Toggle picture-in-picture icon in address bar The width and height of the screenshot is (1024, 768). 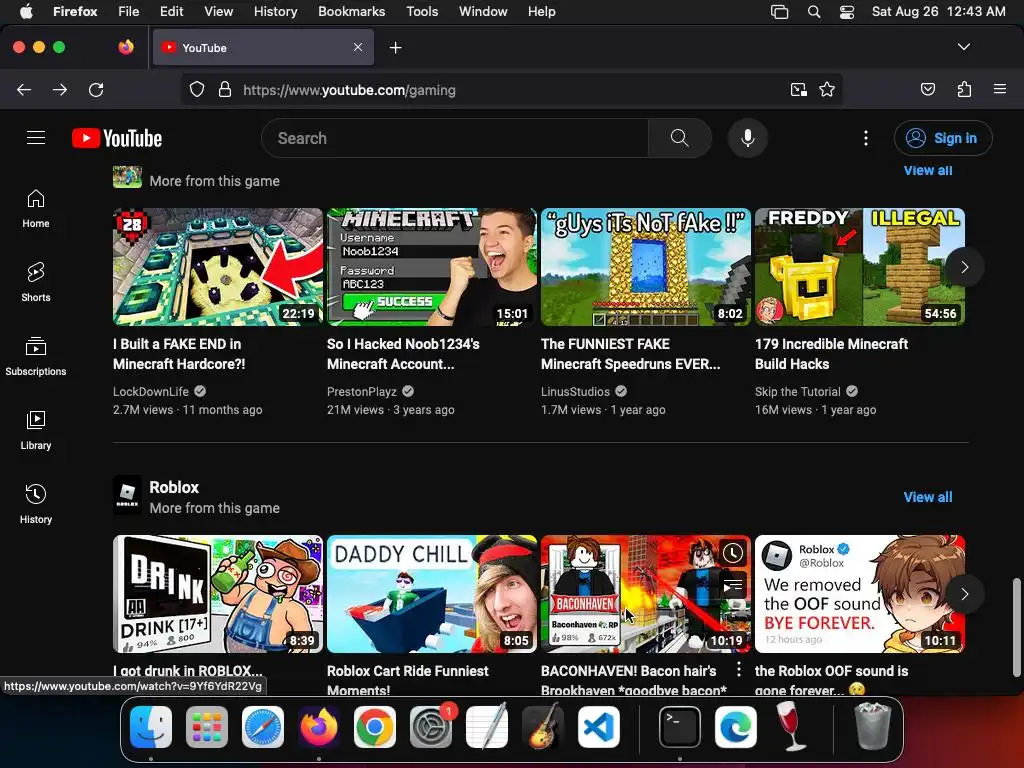[799, 89]
